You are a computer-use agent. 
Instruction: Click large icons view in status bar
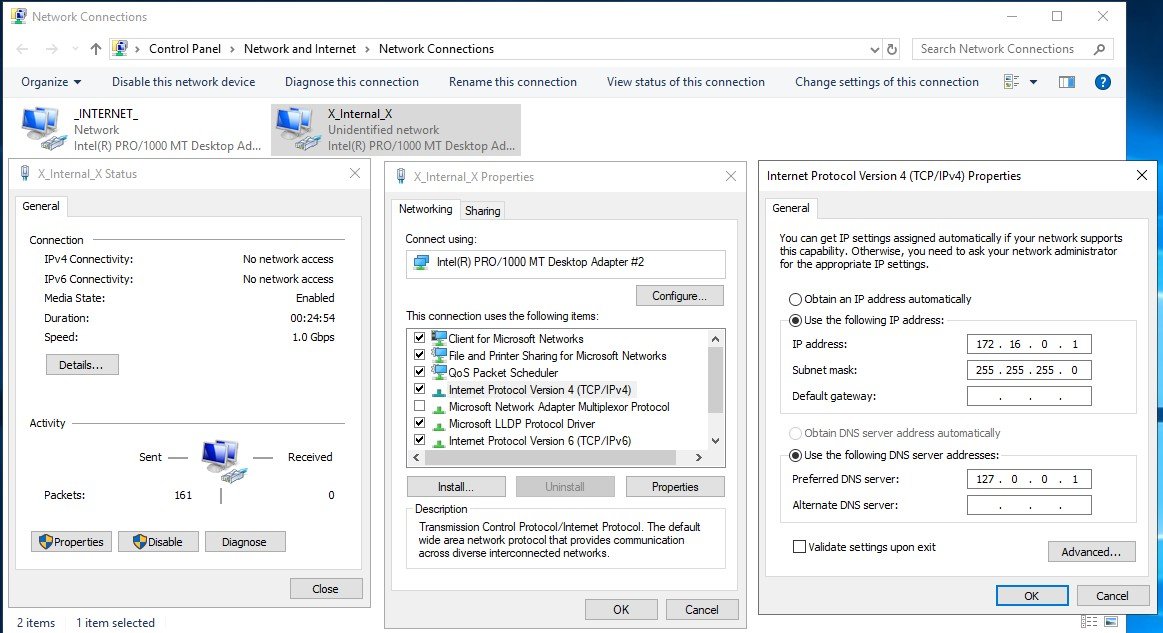click(1111, 622)
